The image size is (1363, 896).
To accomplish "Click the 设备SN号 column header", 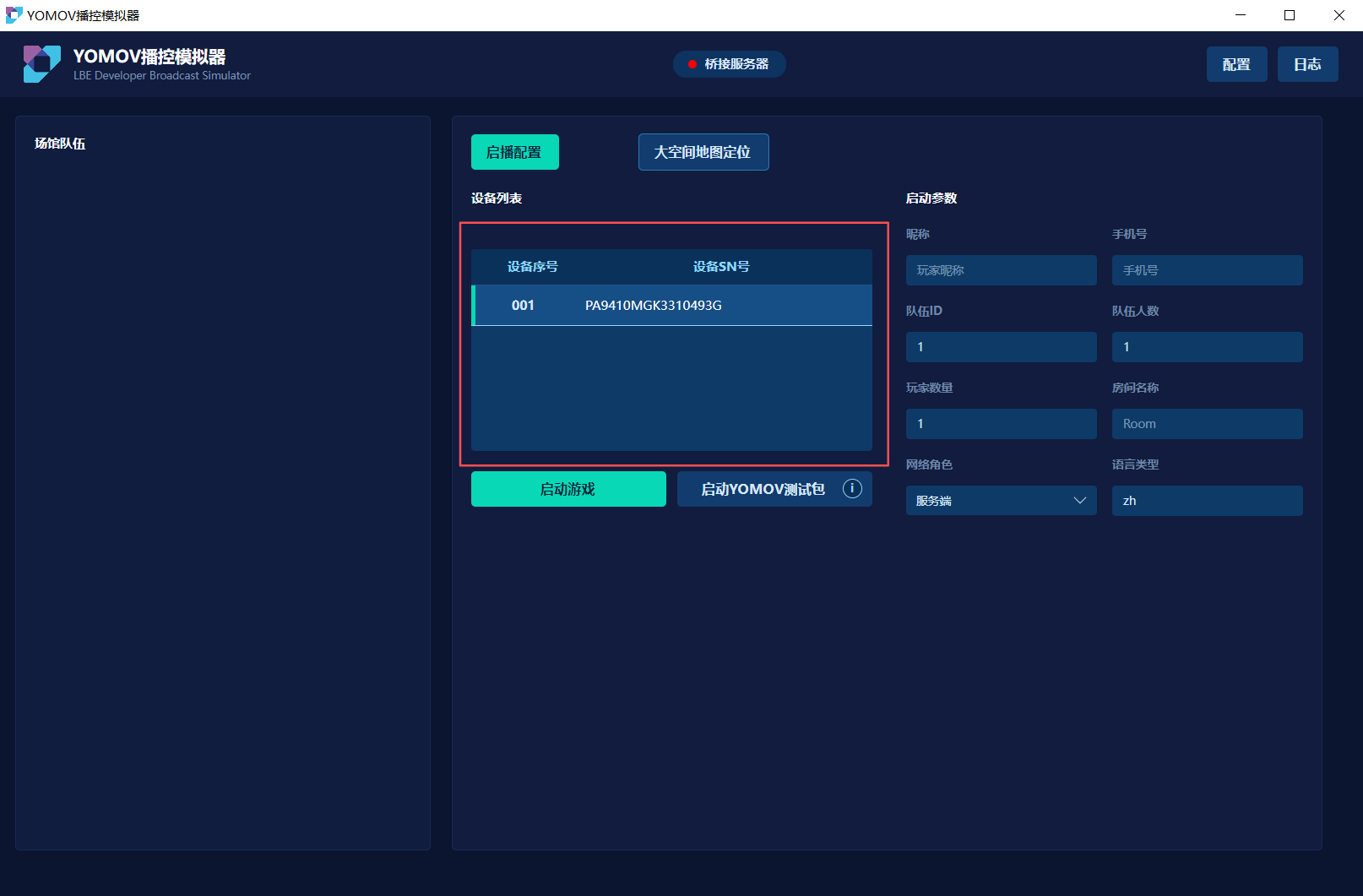I will click(721, 267).
